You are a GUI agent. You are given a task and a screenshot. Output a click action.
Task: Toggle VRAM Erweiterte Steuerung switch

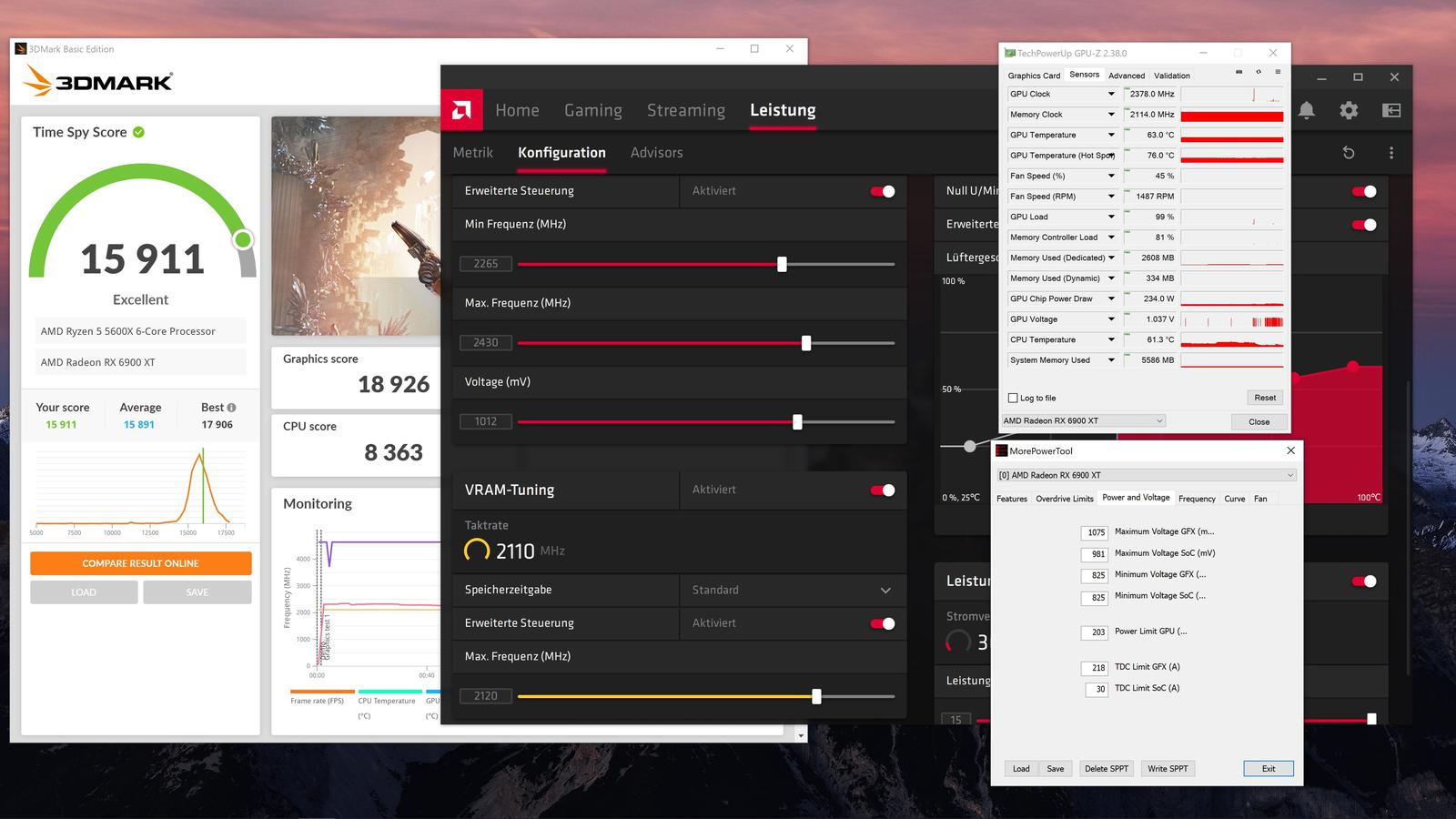pos(883,623)
